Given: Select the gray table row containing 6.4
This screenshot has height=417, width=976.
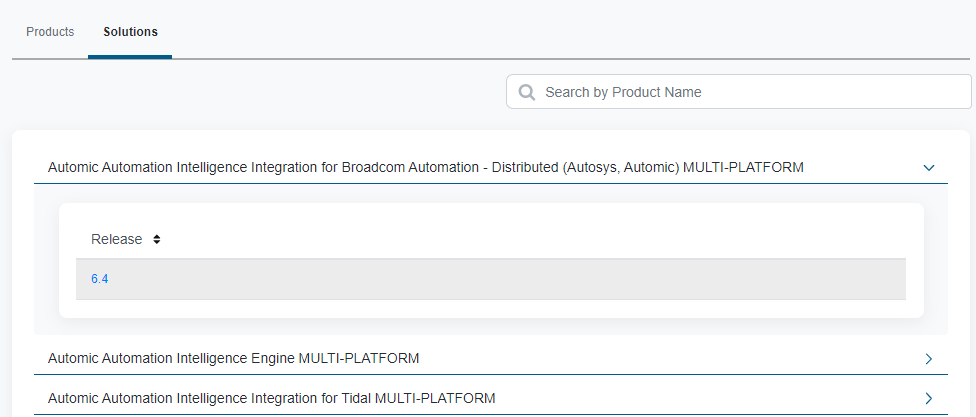Looking at the screenshot, I should click(x=500, y=279).
